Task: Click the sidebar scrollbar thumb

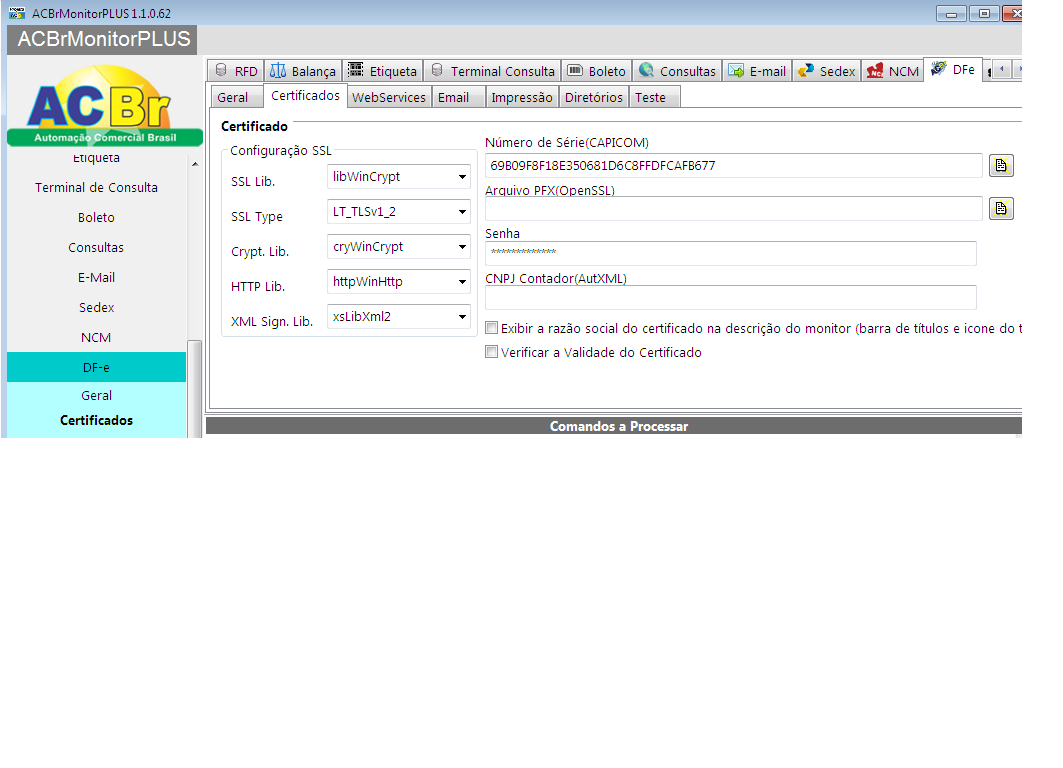Action: coord(195,388)
